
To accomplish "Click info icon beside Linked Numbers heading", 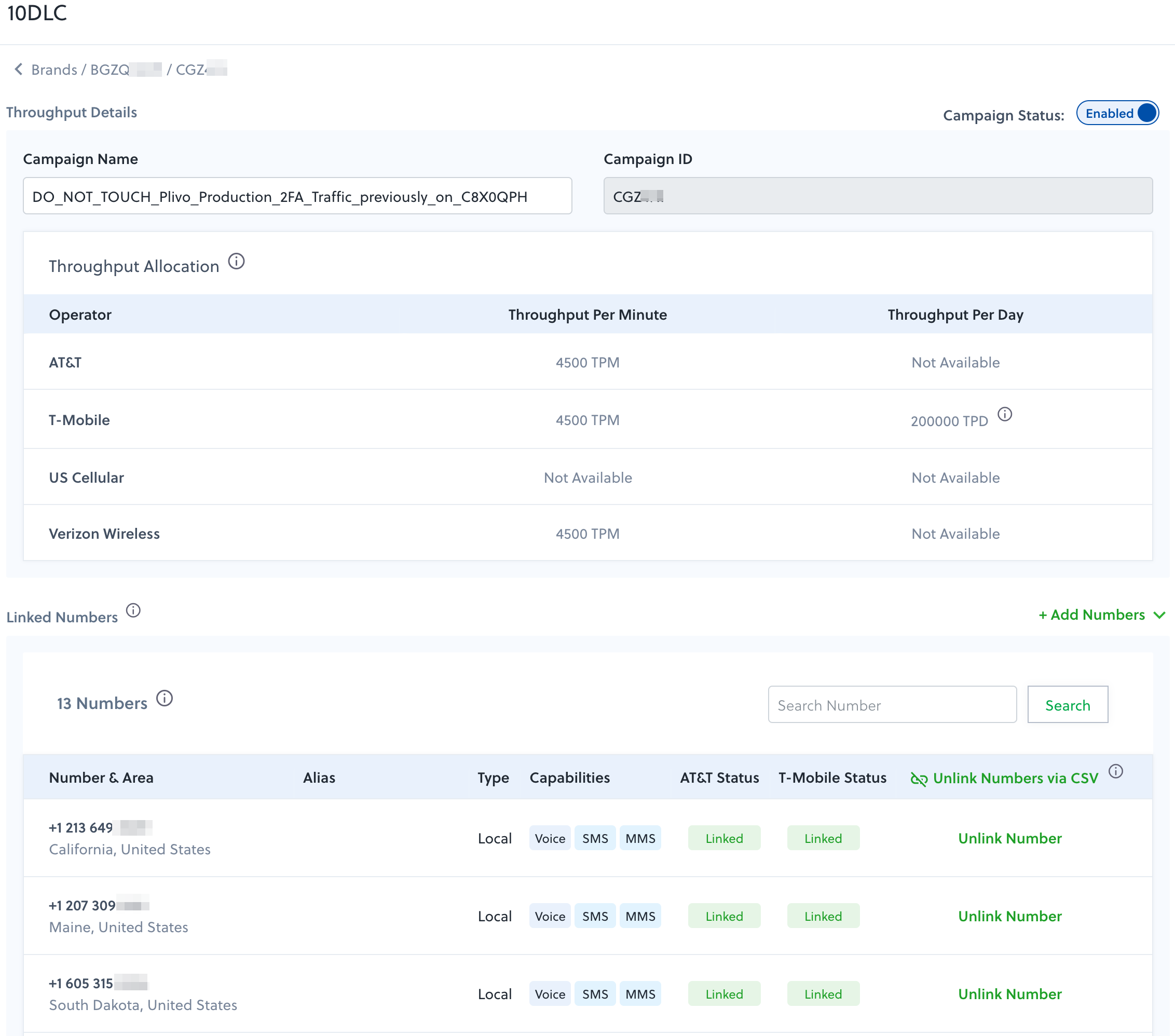I will pyautogui.click(x=133, y=610).
